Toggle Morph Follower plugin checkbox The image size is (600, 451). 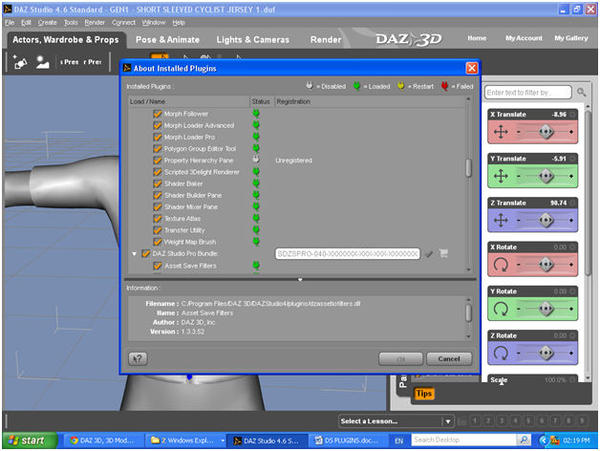pyautogui.click(x=157, y=114)
